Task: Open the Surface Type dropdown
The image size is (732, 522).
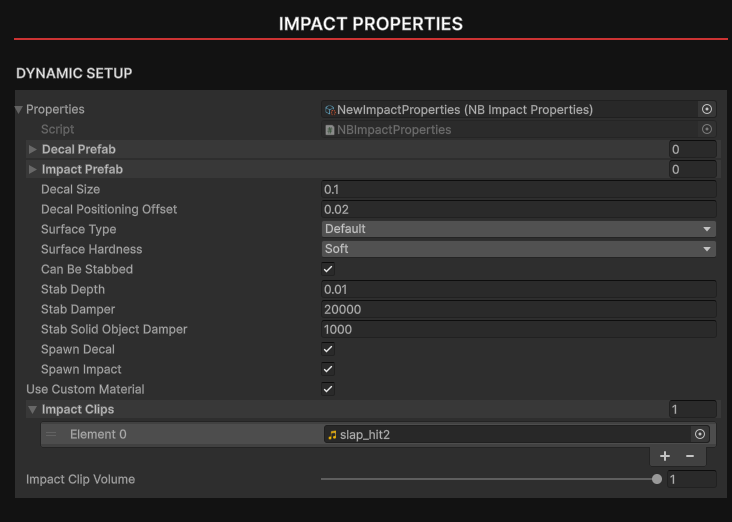Action: [518, 229]
